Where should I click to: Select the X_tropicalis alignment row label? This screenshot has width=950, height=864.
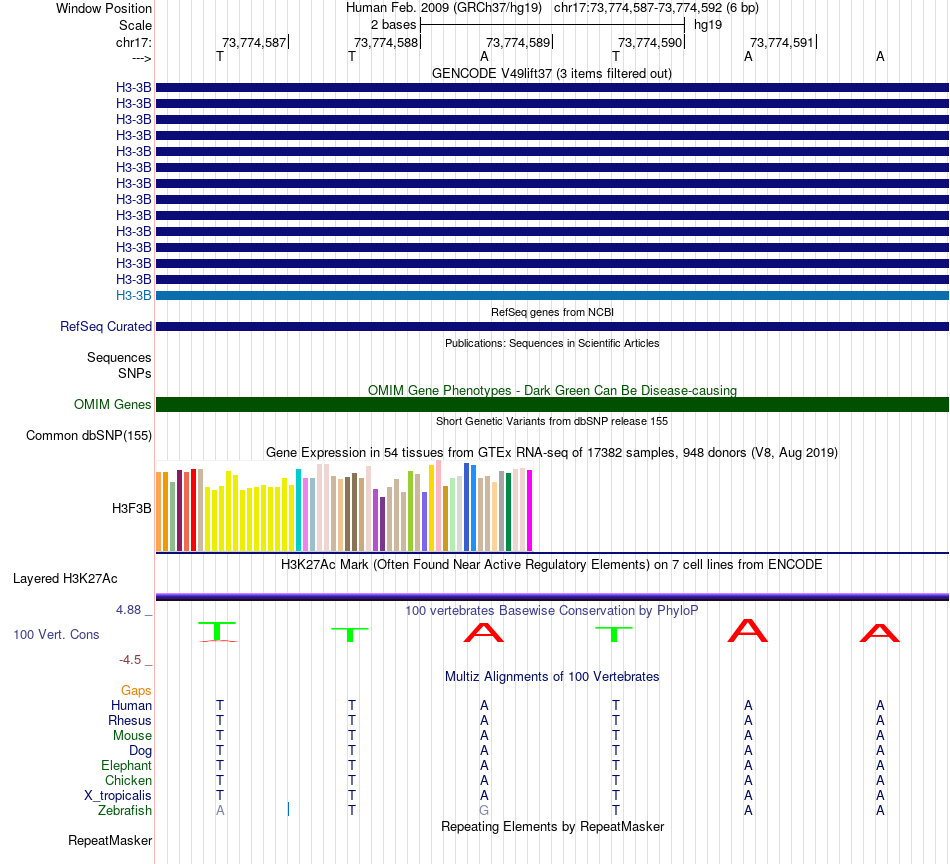click(x=118, y=796)
